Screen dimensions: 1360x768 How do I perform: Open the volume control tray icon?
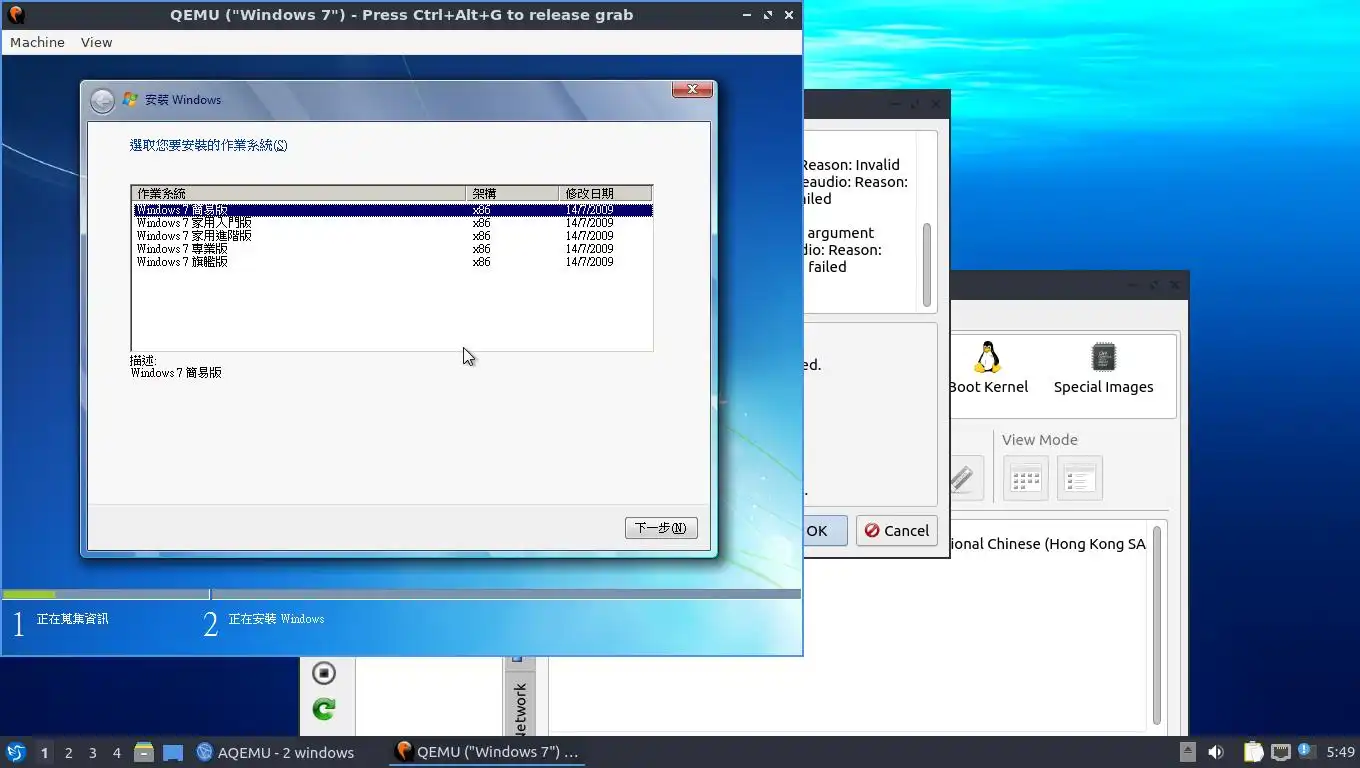click(1216, 752)
